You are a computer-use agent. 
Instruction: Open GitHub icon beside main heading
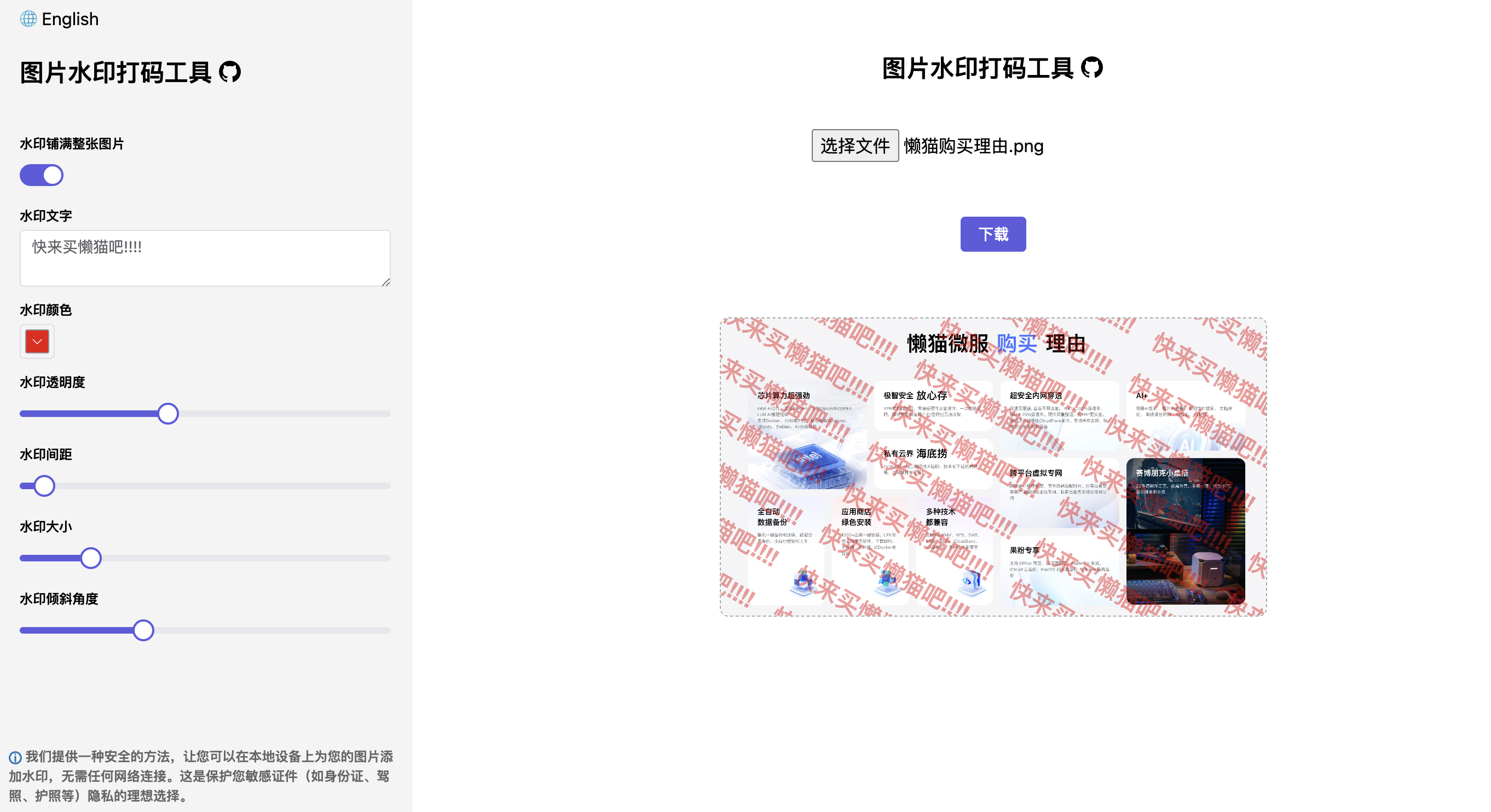point(1091,68)
